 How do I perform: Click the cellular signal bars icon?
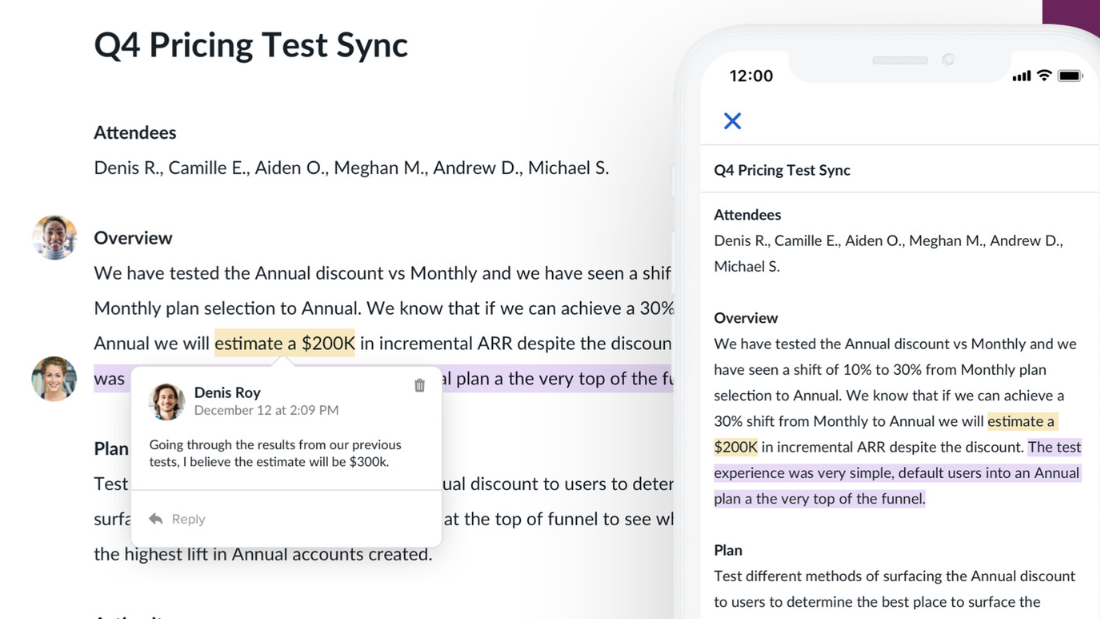click(x=1021, y=76)
